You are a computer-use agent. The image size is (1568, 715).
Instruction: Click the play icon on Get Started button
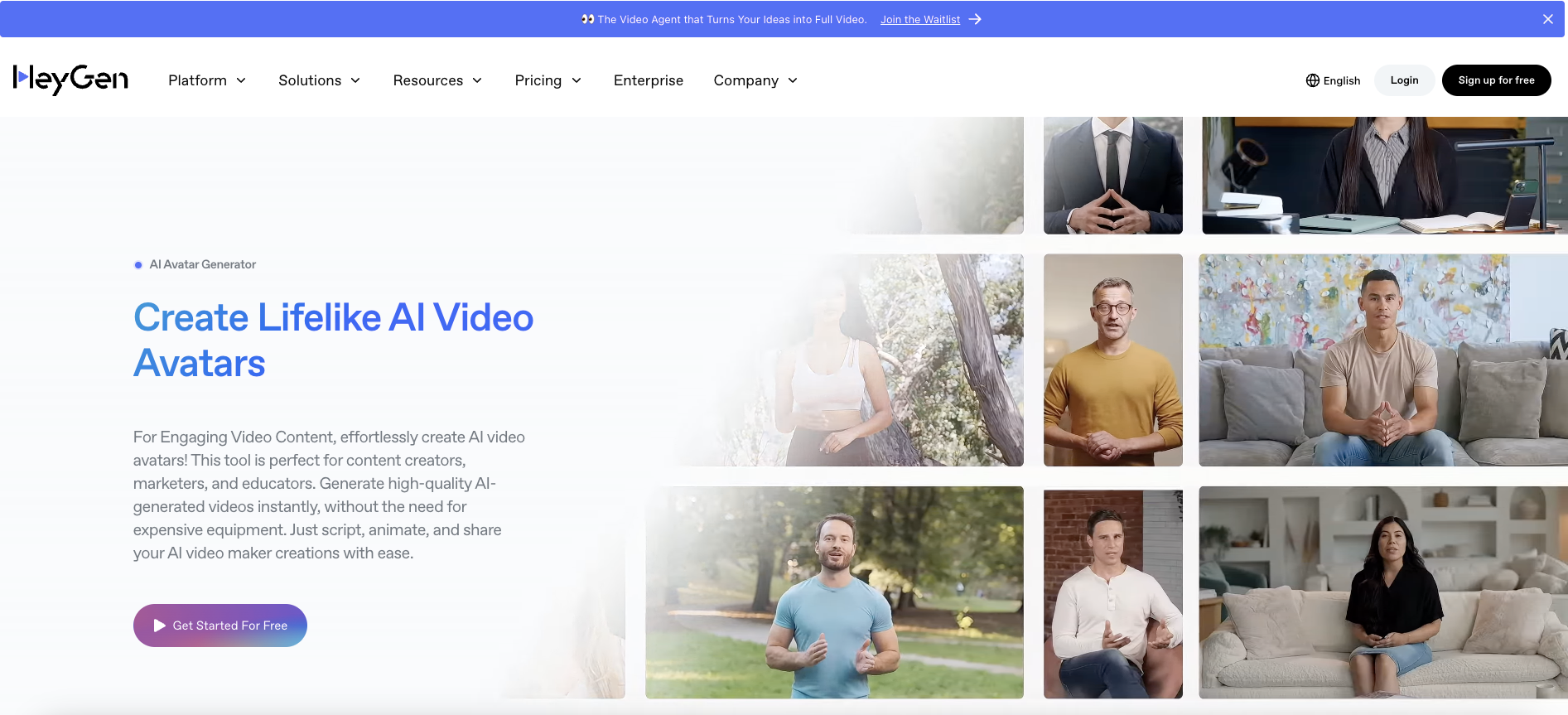click(x=159, y=626)
